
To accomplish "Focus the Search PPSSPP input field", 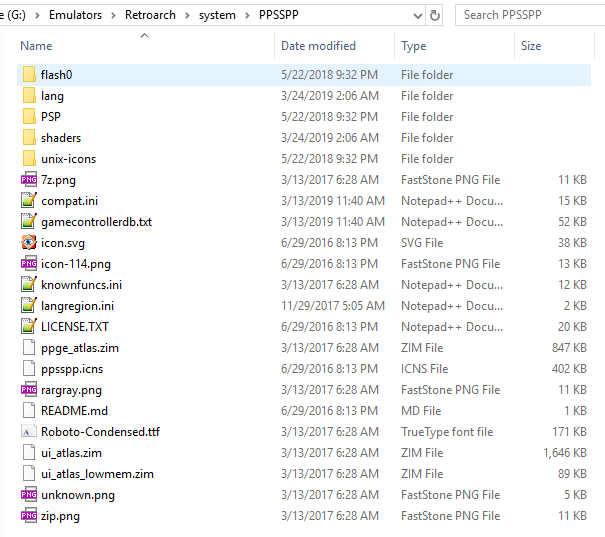I will click(x=532, y=15).
